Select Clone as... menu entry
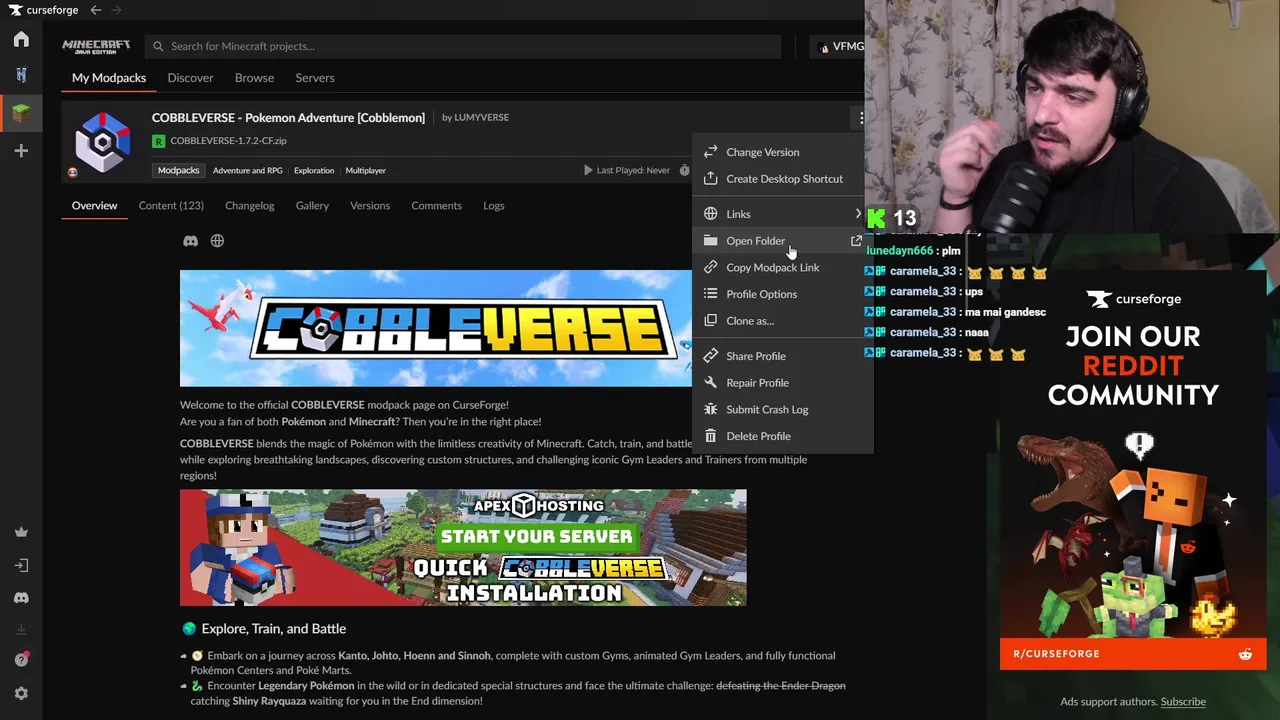The image size is (1280, 720). (782, 321)
